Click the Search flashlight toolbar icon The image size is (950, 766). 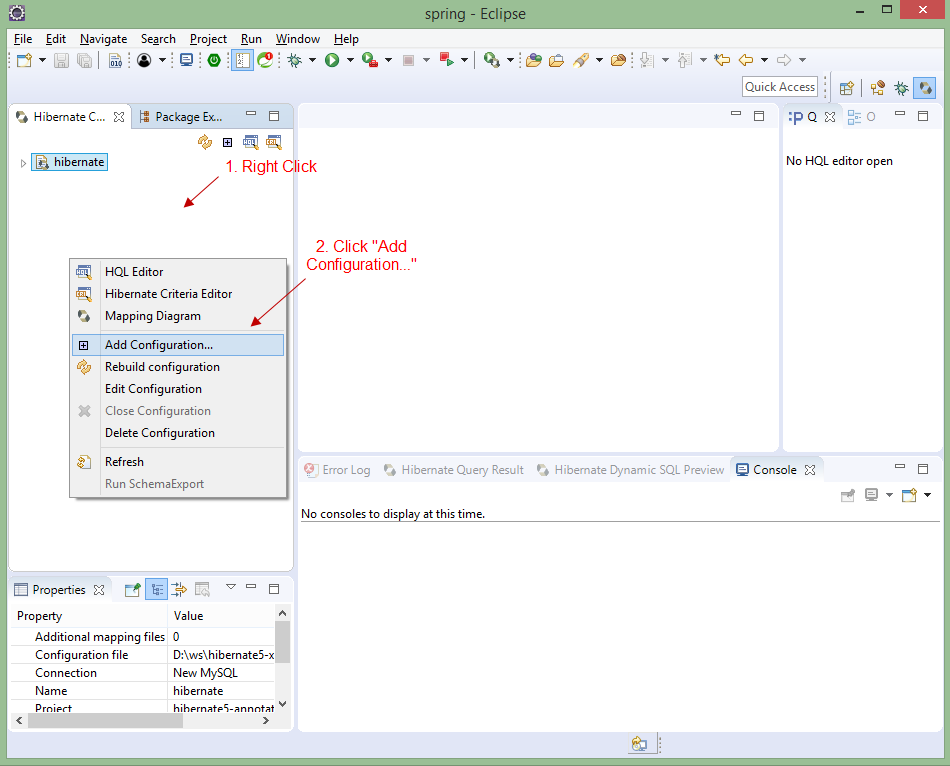pyautogui.click(x=581, y=60)
